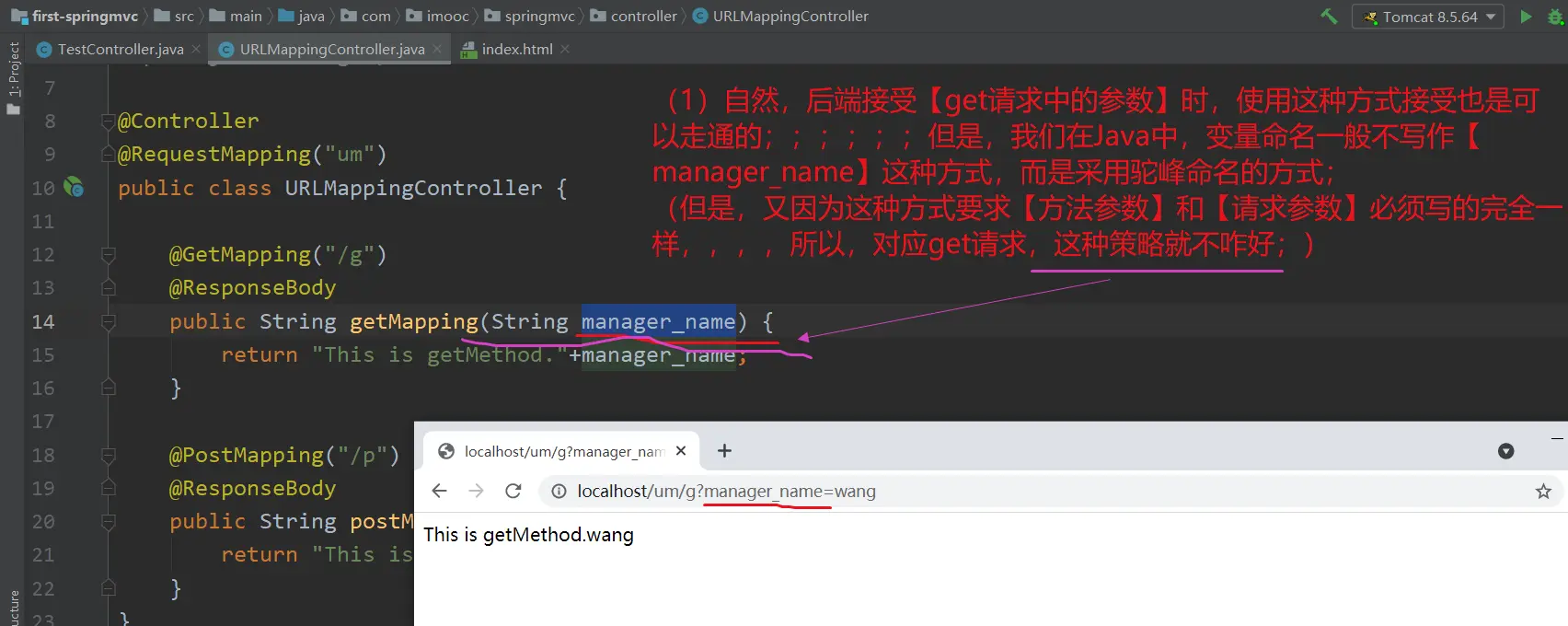1568x626 pixels.
Task: Click the site information icon in the address bar
Action: [x=559, y=492]
